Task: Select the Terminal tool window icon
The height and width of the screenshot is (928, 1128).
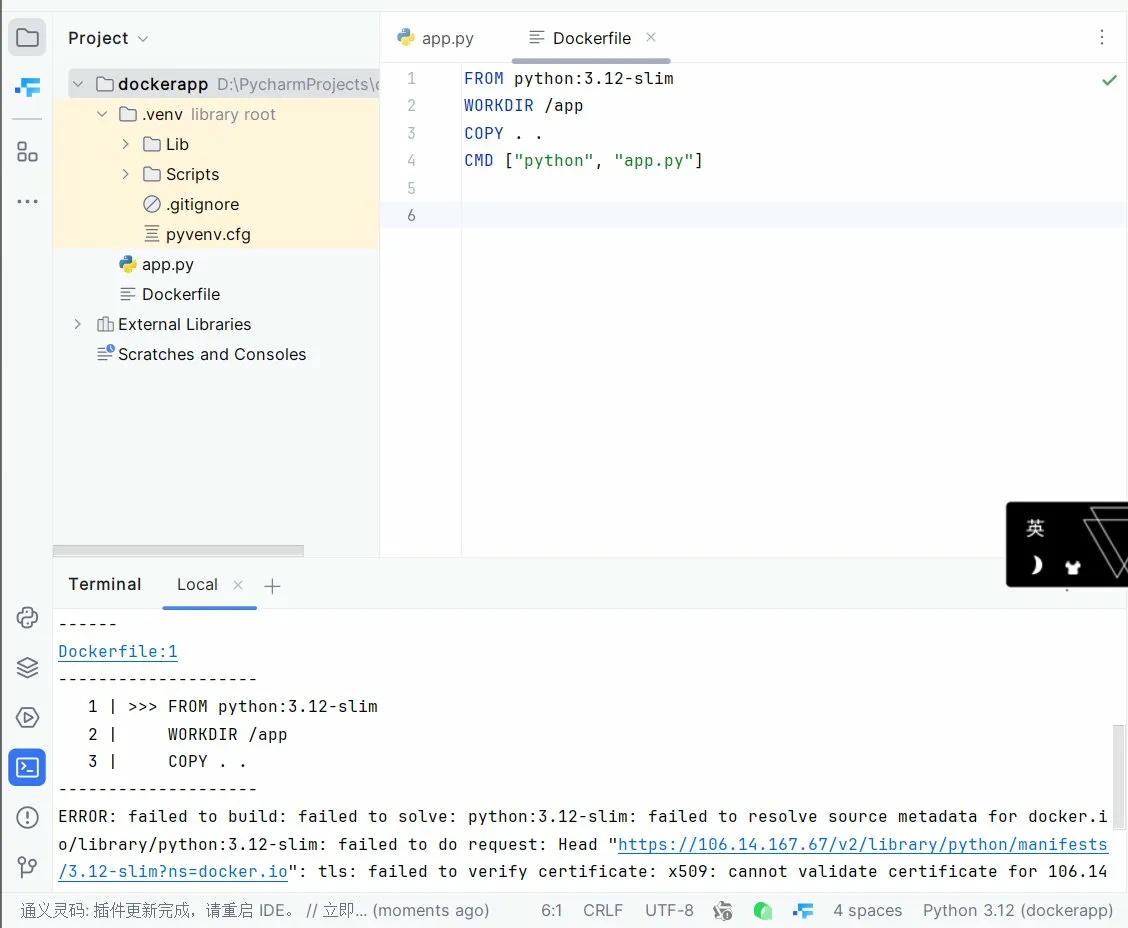Action: [27, 768]
